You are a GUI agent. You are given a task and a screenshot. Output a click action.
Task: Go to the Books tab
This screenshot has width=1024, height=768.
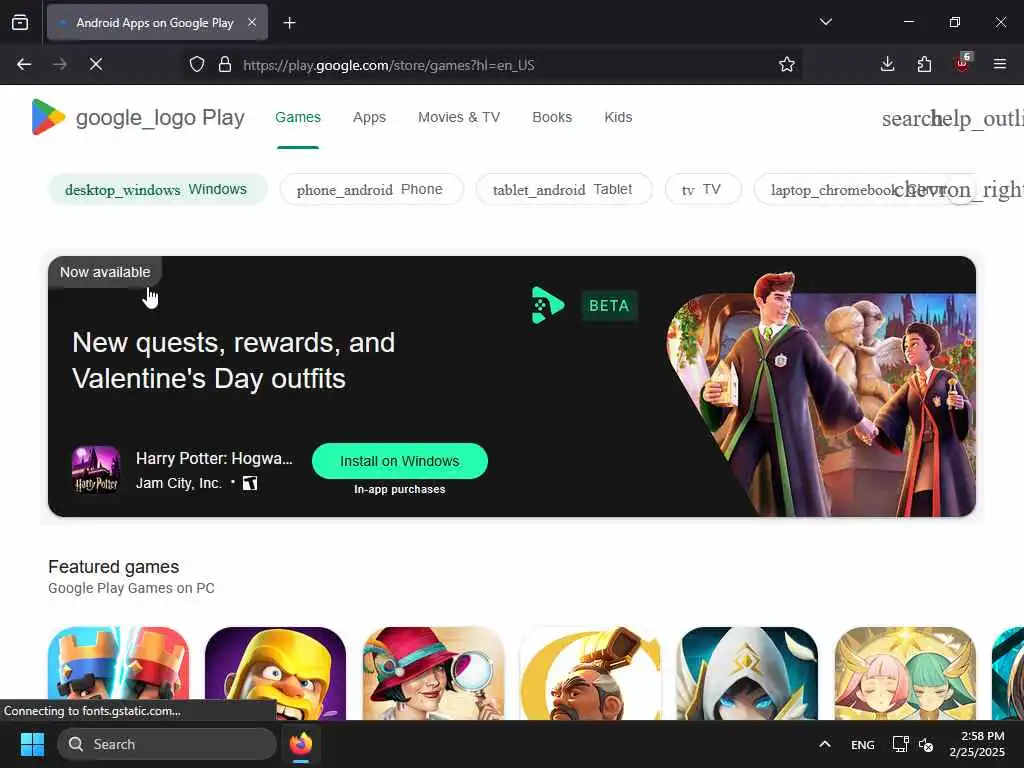pyautogui.click(x=552, y=118)
